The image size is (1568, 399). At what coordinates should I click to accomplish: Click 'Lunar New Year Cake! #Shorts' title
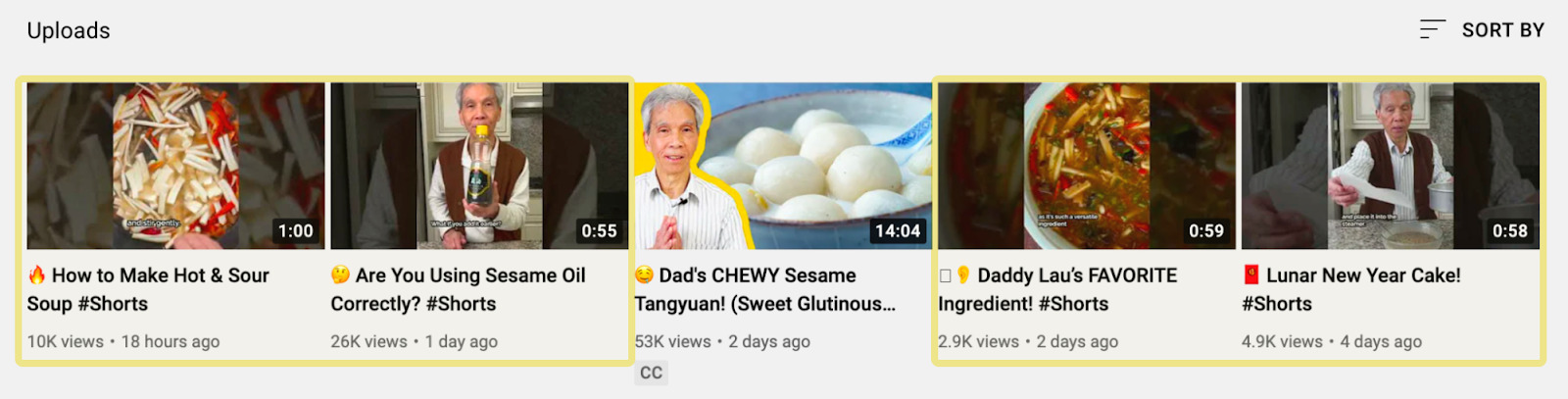coord(1351,289)
